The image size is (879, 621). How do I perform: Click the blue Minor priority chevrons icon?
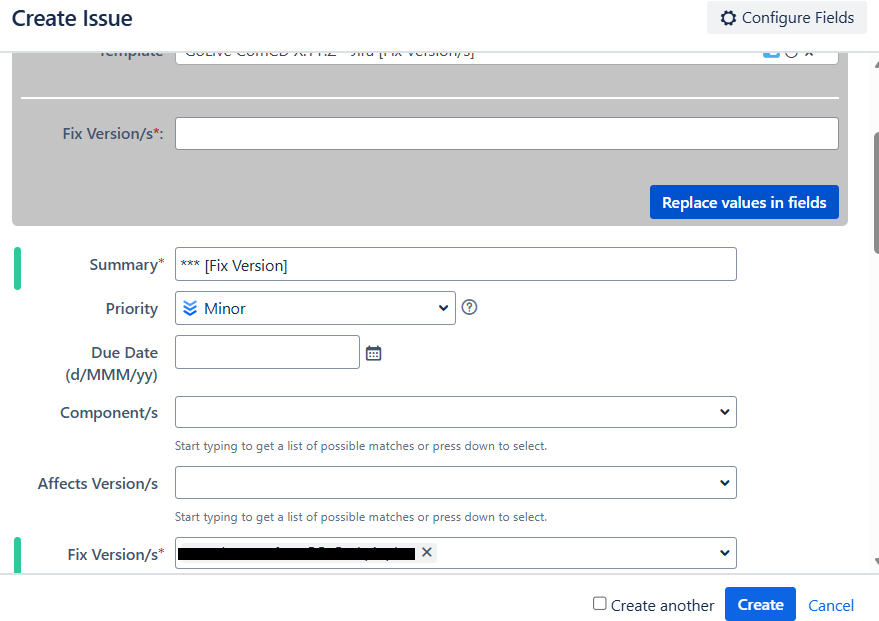click(190, 308)
